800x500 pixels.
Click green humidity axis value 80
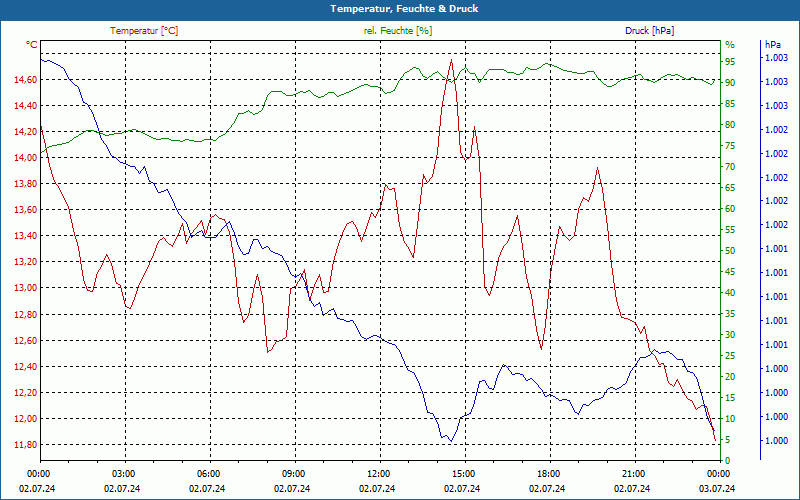pos(730,124)
